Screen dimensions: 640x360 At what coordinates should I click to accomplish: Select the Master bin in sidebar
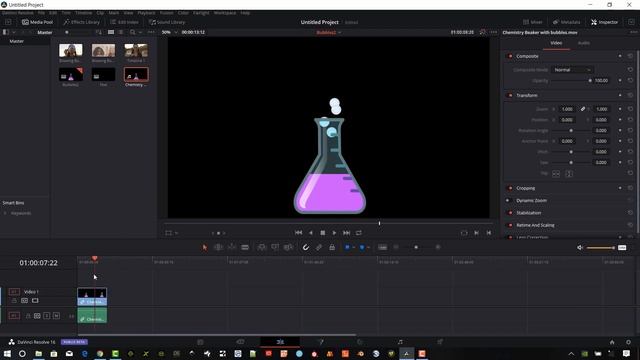coord(17,41)
